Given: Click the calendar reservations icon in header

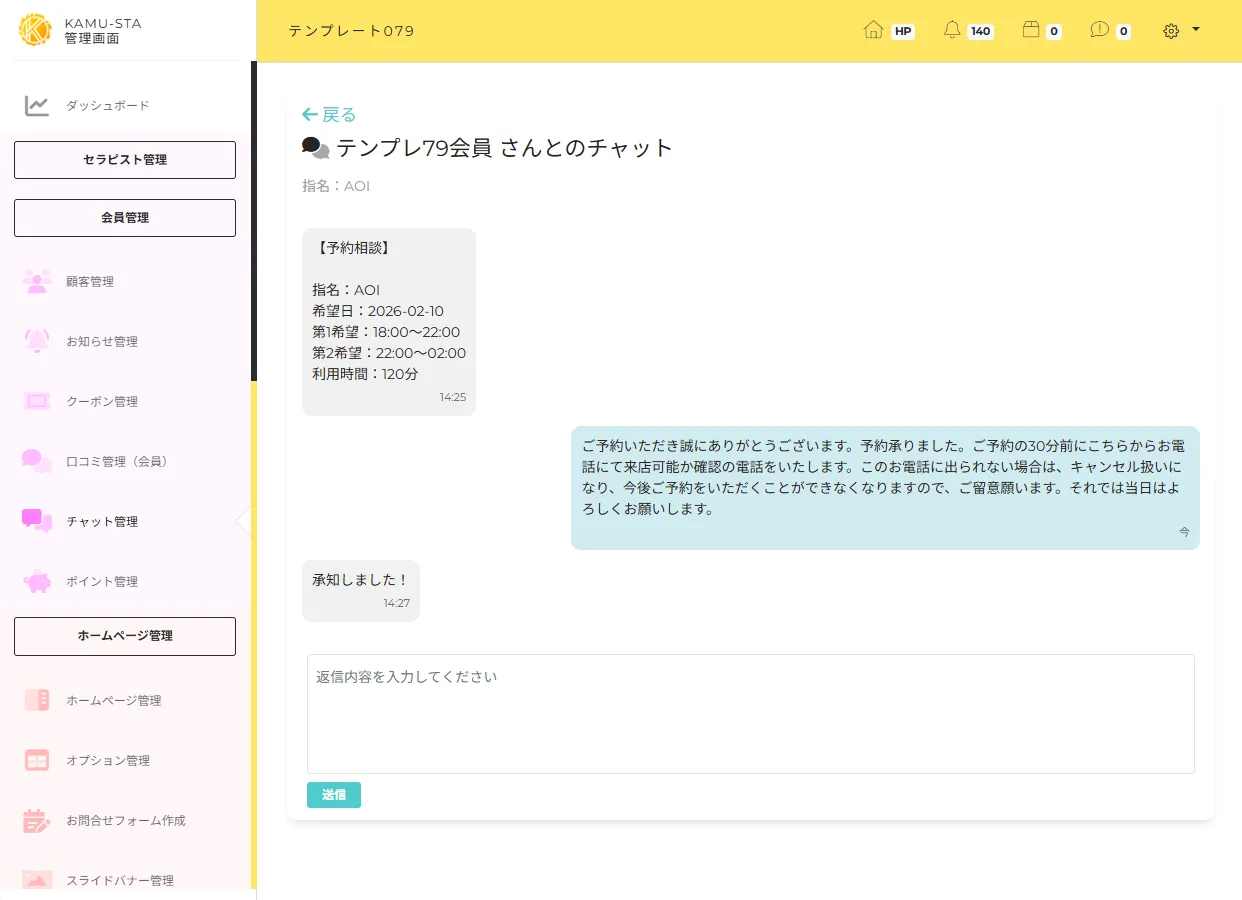Looking at the screenshot, I should (x=1031, y=30).
